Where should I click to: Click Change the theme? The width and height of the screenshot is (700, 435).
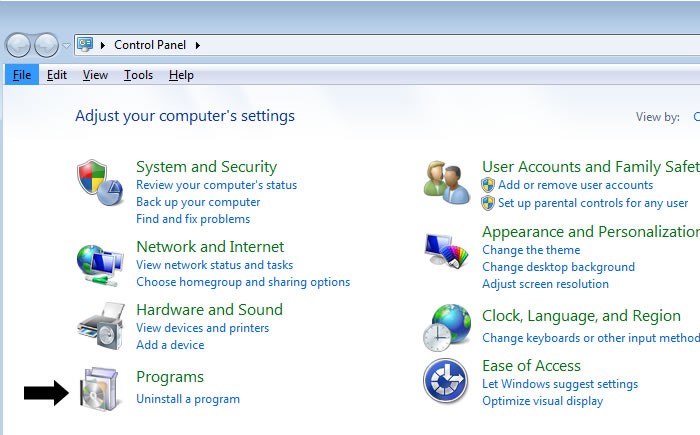[531, 250]
